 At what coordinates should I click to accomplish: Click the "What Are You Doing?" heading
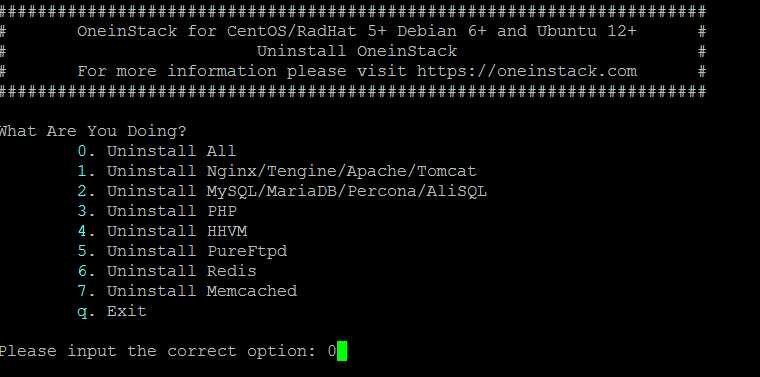coord(93,131)
